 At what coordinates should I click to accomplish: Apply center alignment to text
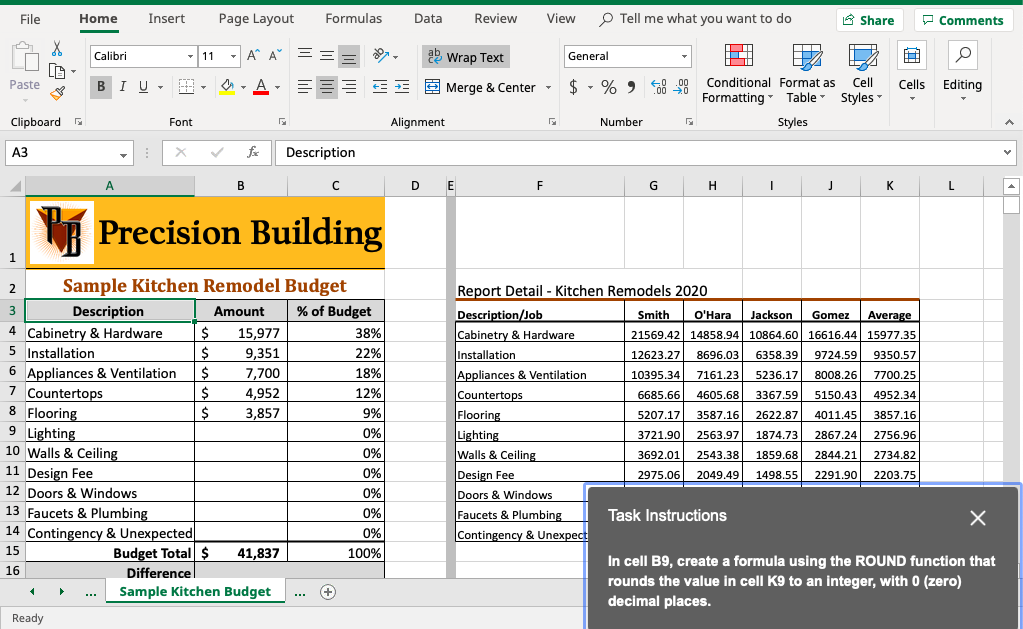(x=326, y=87)
